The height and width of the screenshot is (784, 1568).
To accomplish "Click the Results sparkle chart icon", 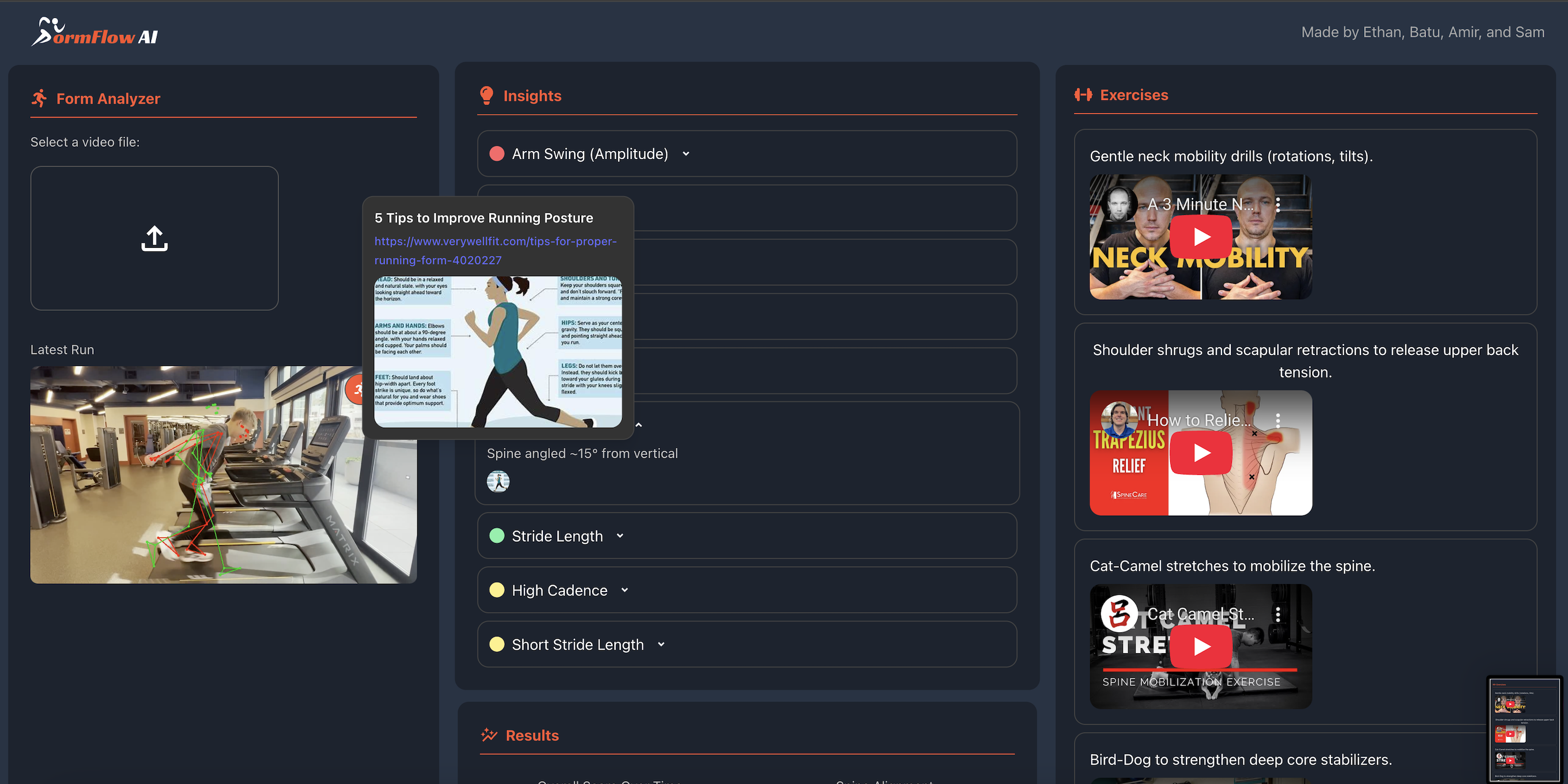I will tap(489, 734).
